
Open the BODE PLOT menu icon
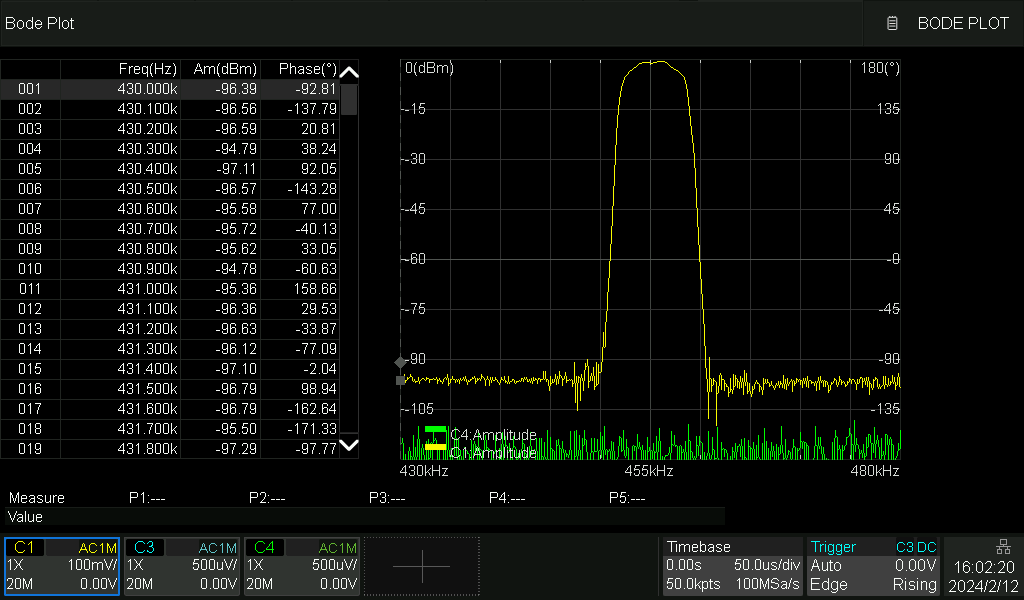point(892,24)
